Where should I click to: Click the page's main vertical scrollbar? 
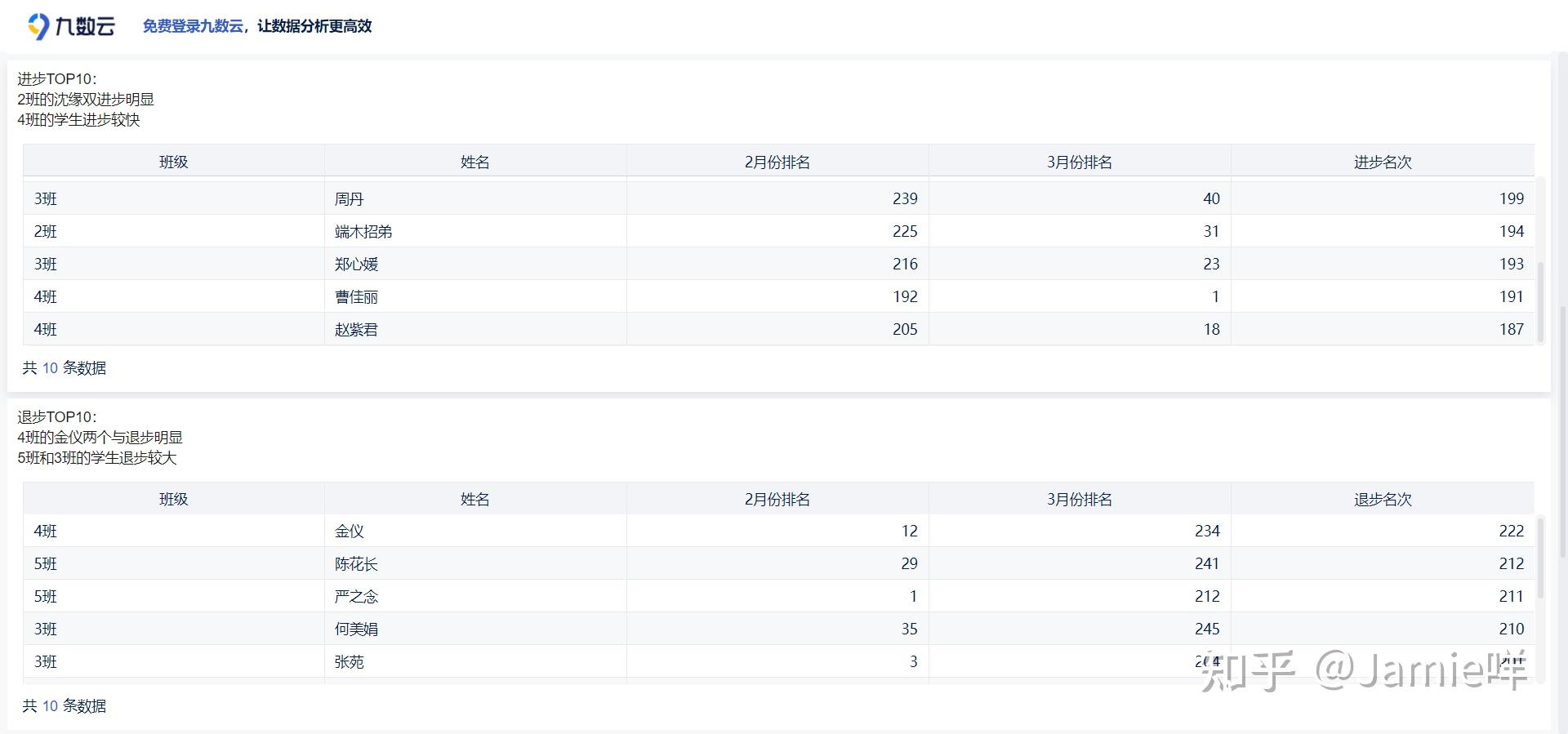pos(1563,408)
